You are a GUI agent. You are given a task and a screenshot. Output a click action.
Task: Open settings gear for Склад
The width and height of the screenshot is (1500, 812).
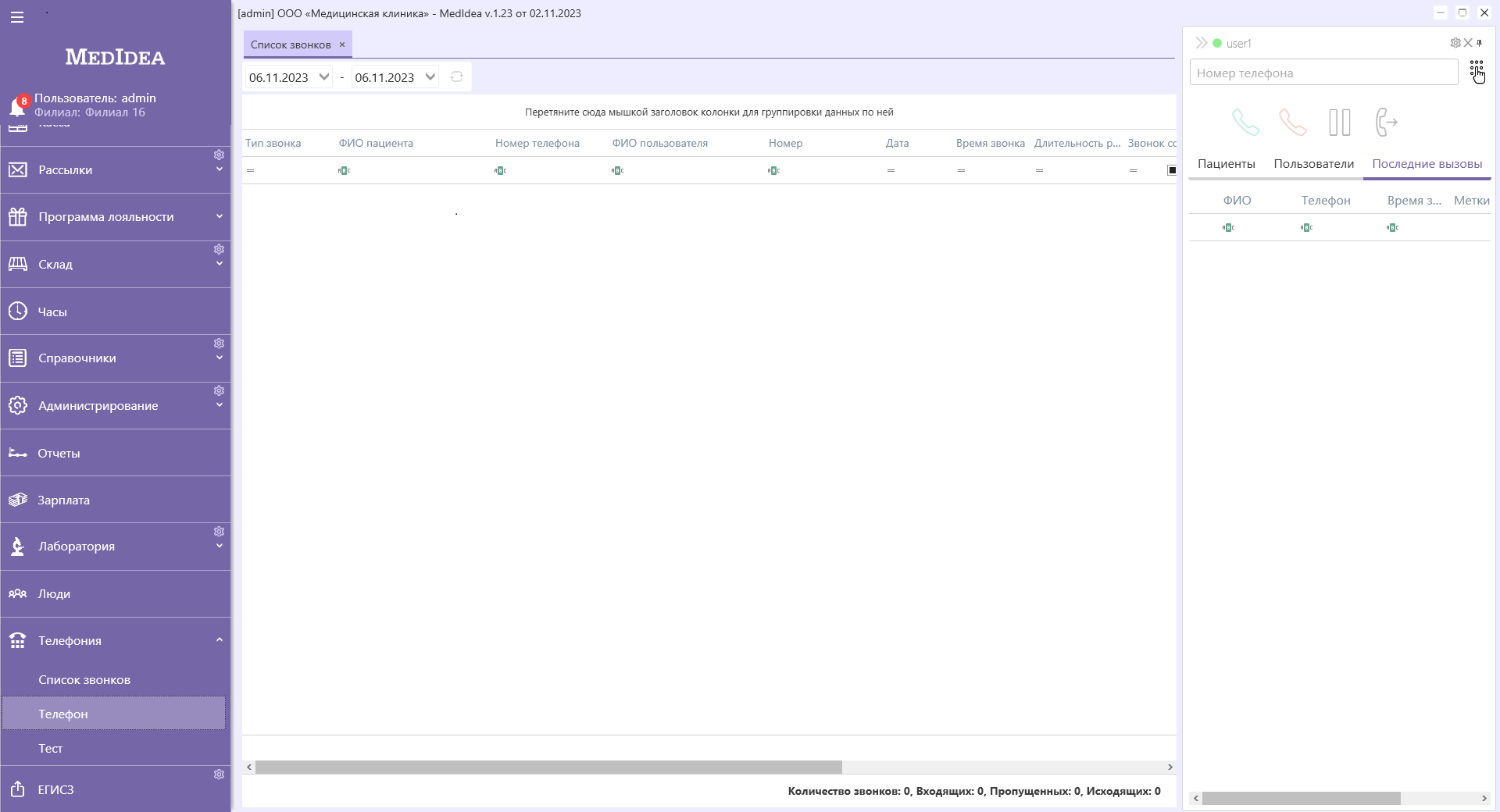click(x=219, y=249)
